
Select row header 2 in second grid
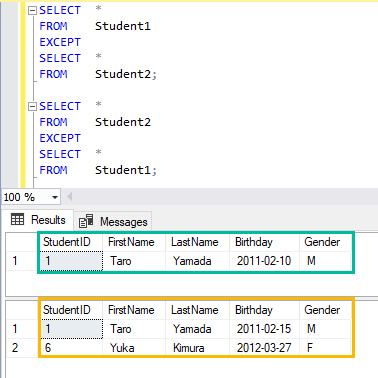[22, 348]
